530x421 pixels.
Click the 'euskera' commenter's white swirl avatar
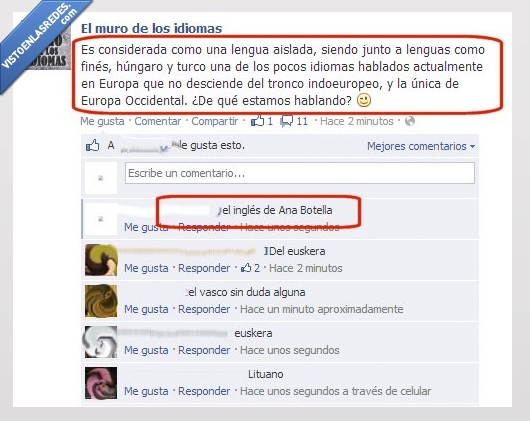pos(101,342)
